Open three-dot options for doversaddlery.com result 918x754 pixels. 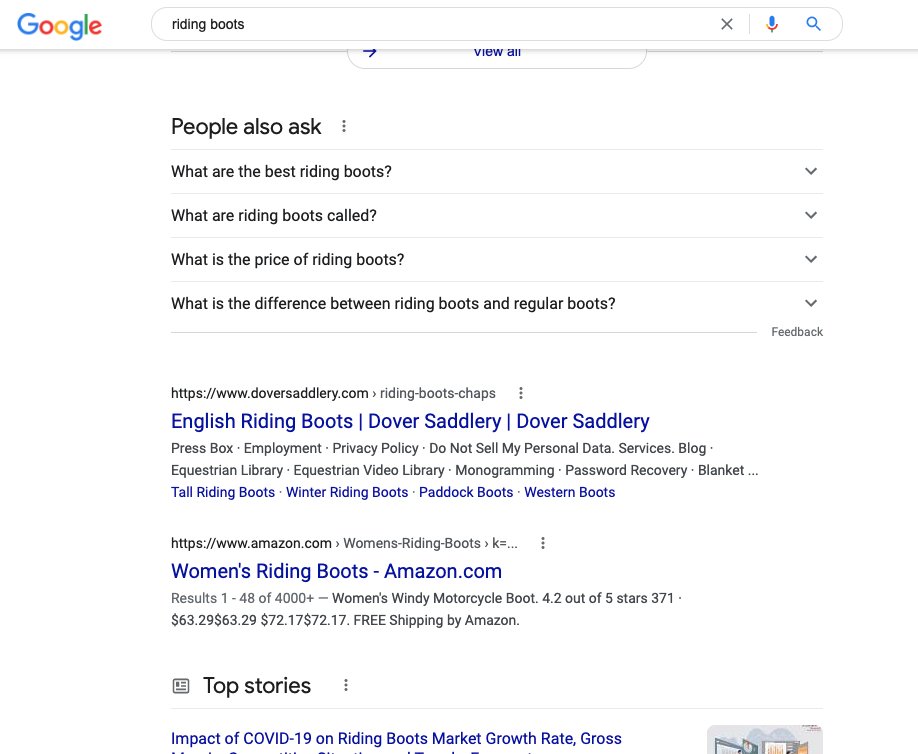point(520,393)
